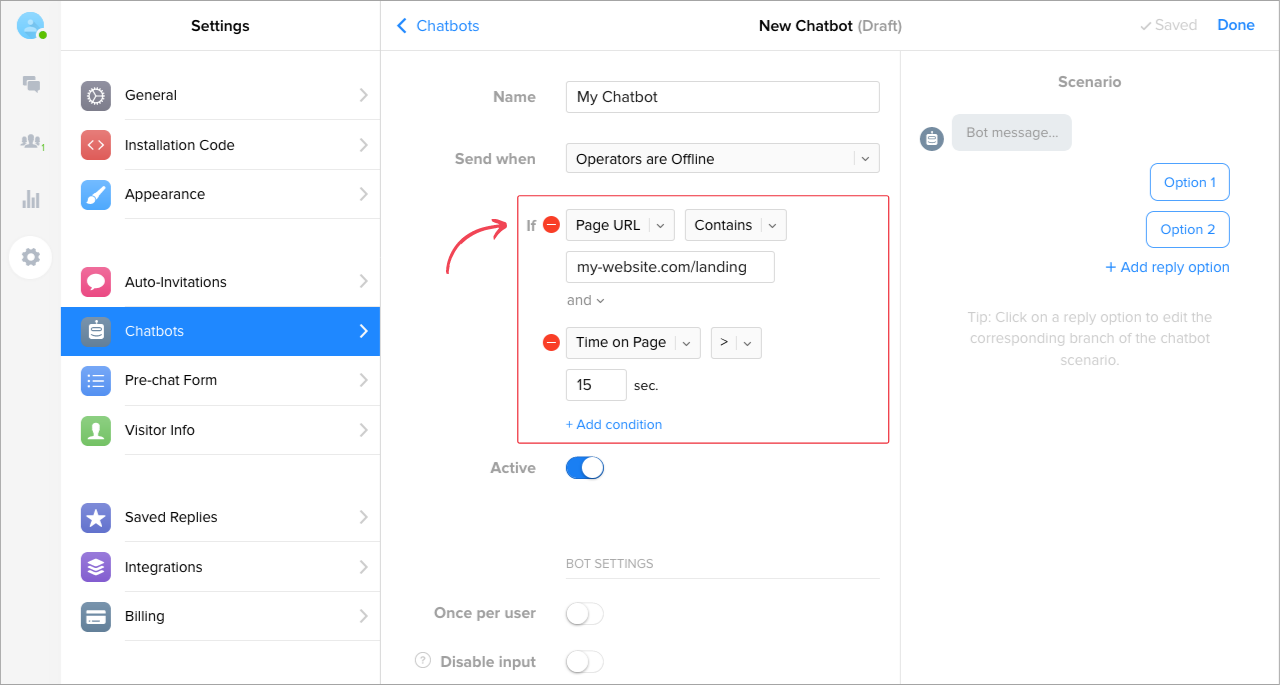Open the Saved Replies settings section
Viewport: 1280px width, 685px height.
[220, 517]
